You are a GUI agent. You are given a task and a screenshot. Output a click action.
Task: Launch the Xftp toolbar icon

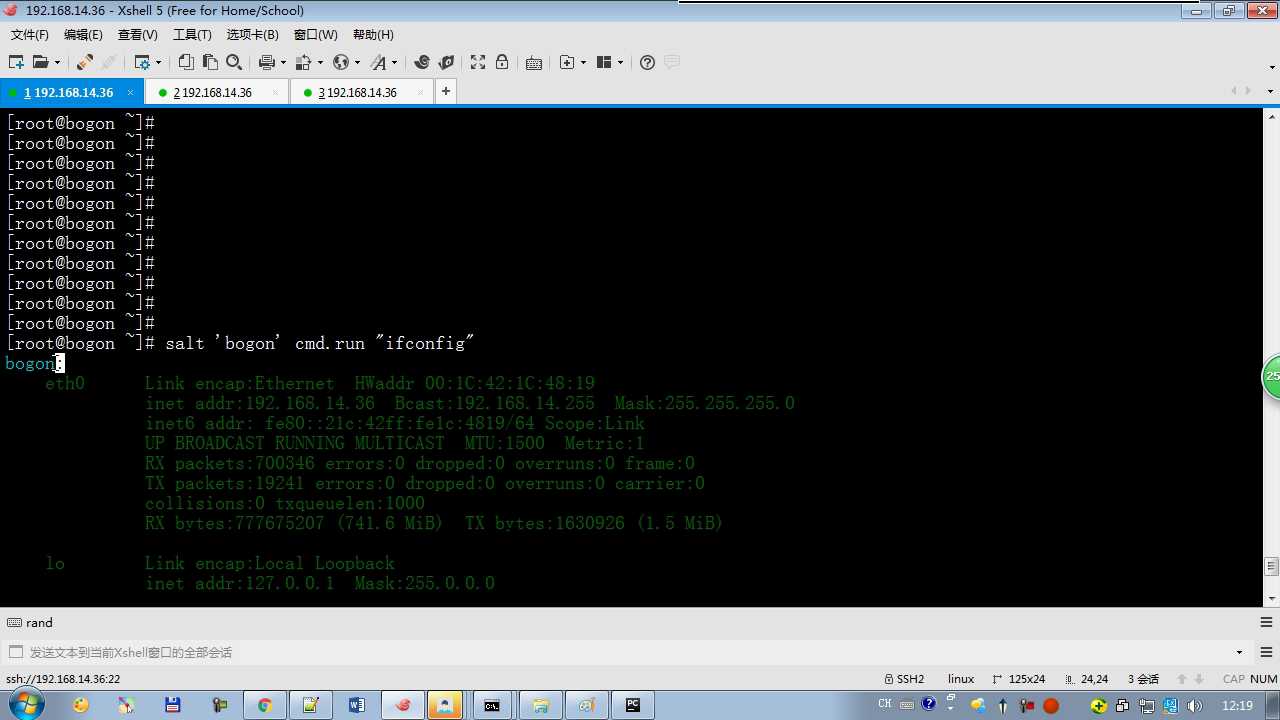(422, 62)
